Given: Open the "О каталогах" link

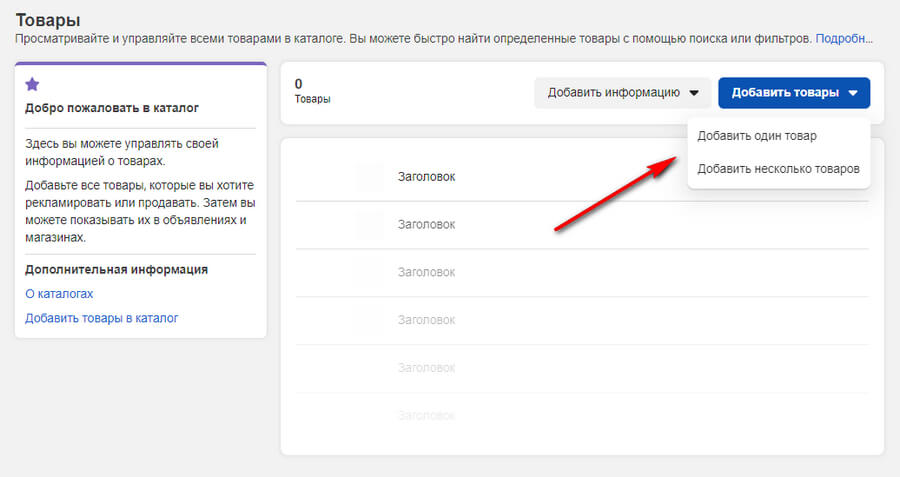Looking at the screenshot, I should (59, 294).
